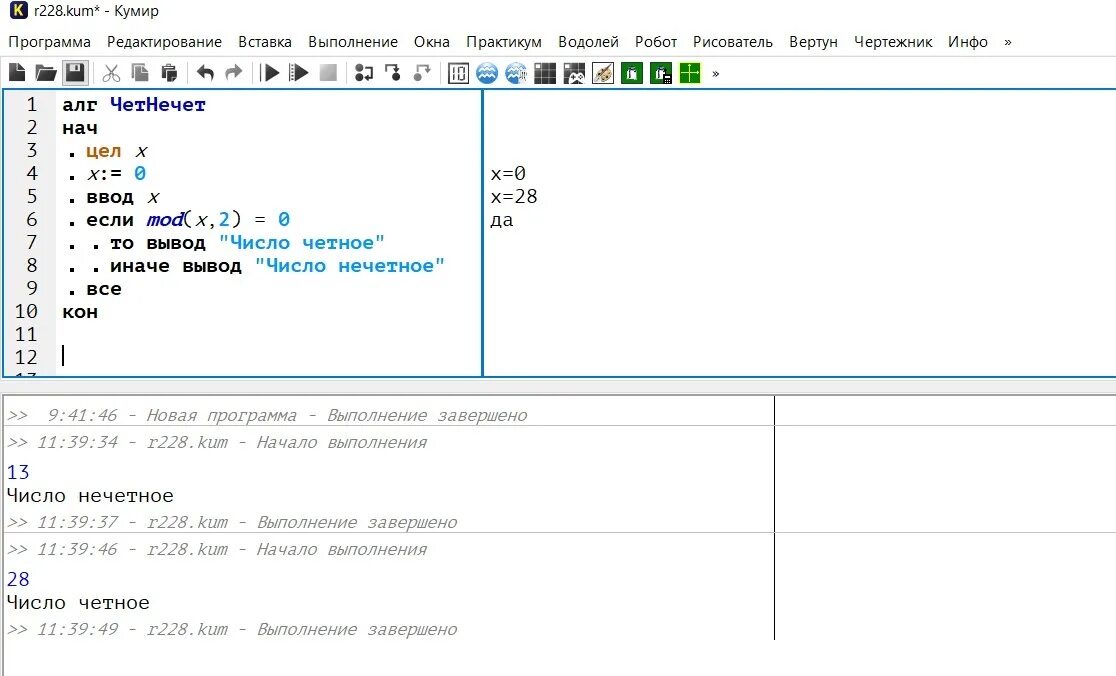Click the grayed step out icon
The image size is (1116, 676).
[422, 73]
